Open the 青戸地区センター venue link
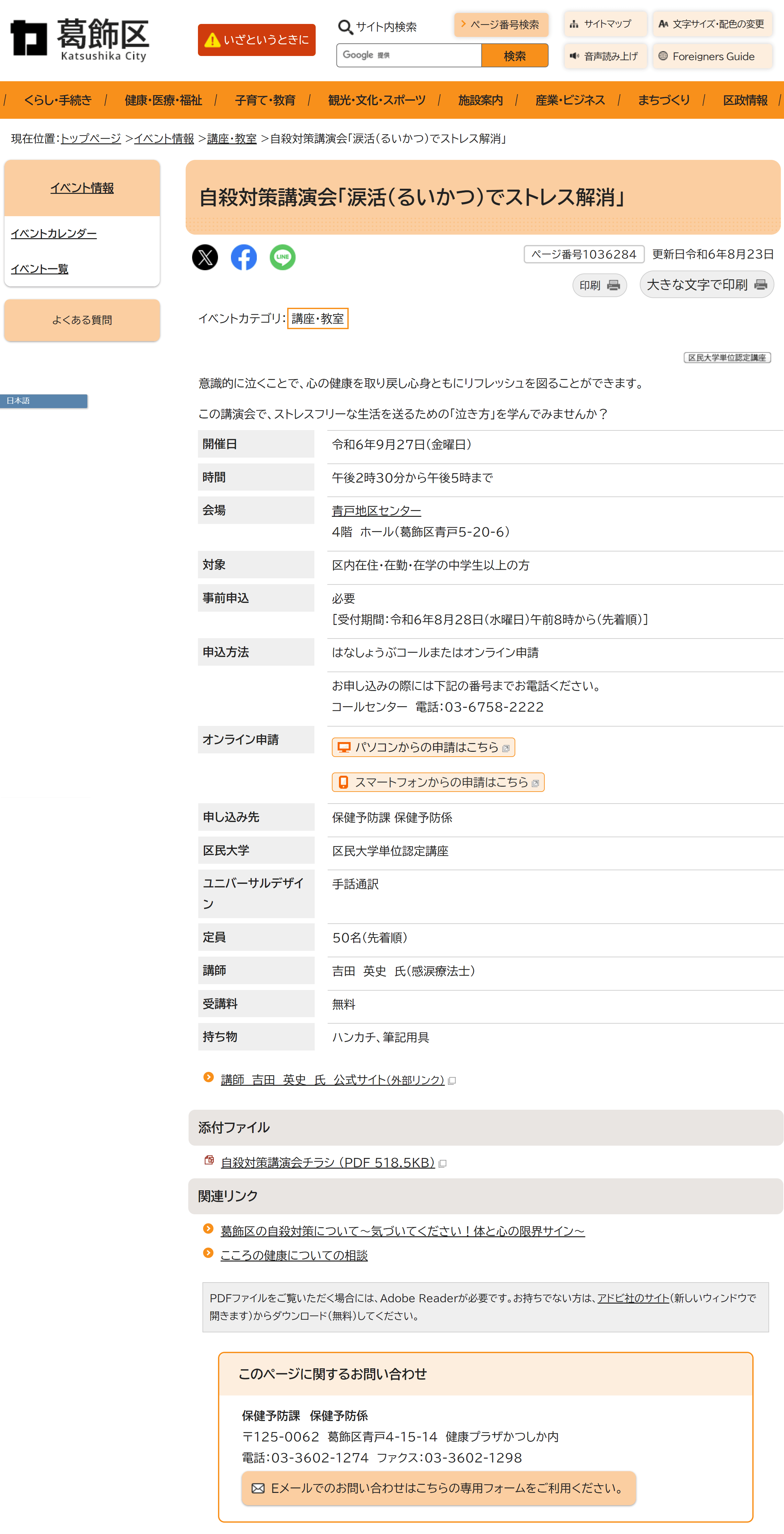The image size is (784, 1534). [376, 510]
